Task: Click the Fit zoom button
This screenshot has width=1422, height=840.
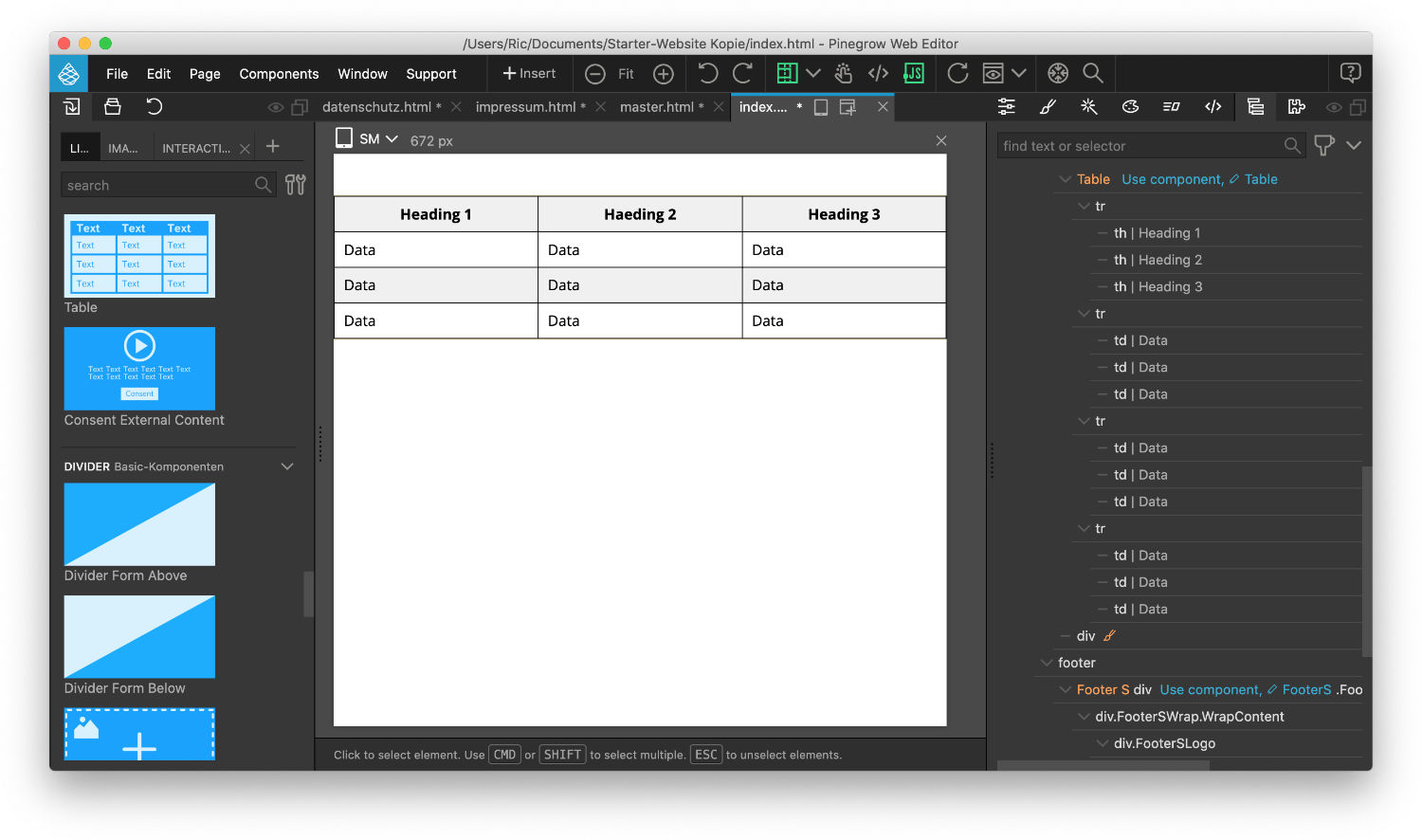Action: [626, 74]
